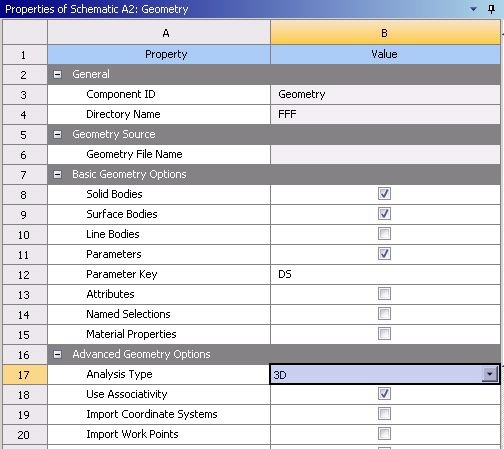The height and width of the screenshot is (449, 504).
Task: Collapse the Advanced Geometry Options section
Action: point(57,354)
